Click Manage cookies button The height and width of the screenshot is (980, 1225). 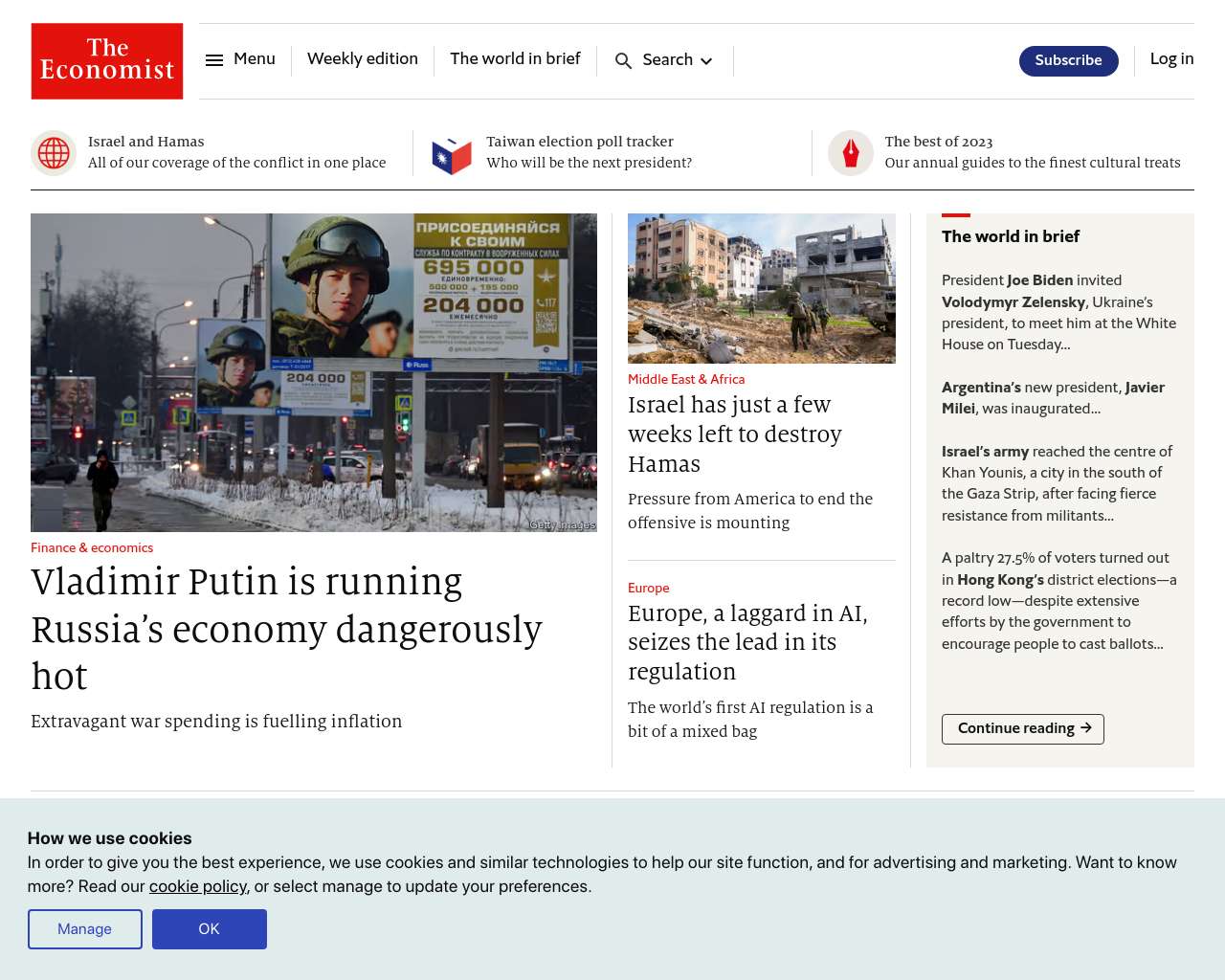85,929
